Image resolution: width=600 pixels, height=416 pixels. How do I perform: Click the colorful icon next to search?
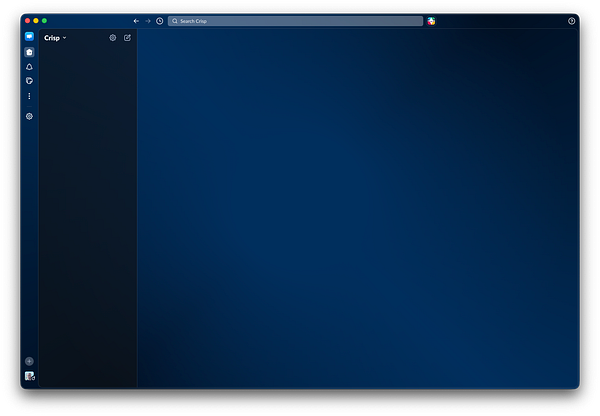(431, 21)
